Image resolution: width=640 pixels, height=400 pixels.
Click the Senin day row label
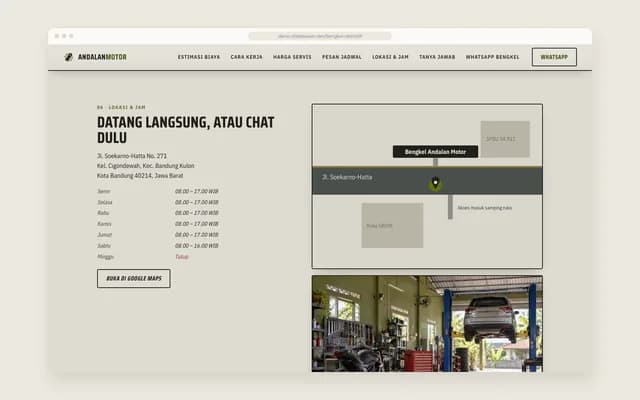104,191
